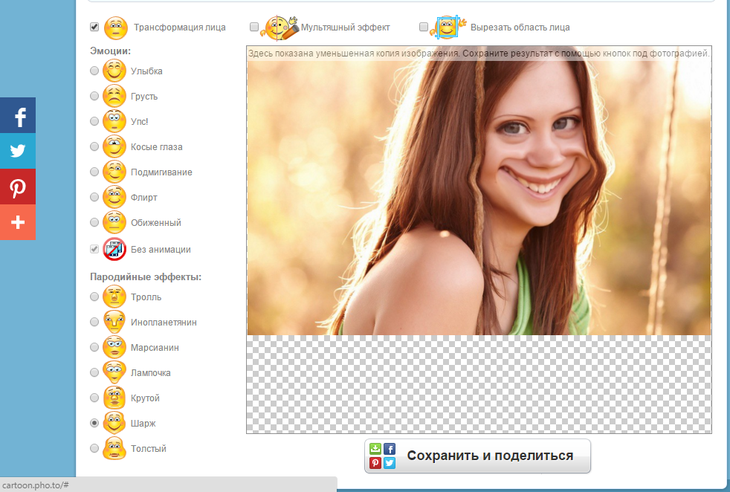
Task: Click the Марсианин label text
Action: coord(155,348)
